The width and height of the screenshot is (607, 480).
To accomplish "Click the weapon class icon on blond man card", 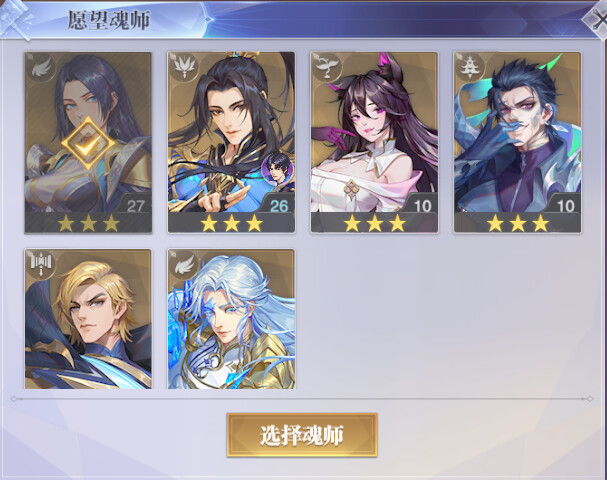I will coord(41,265).
